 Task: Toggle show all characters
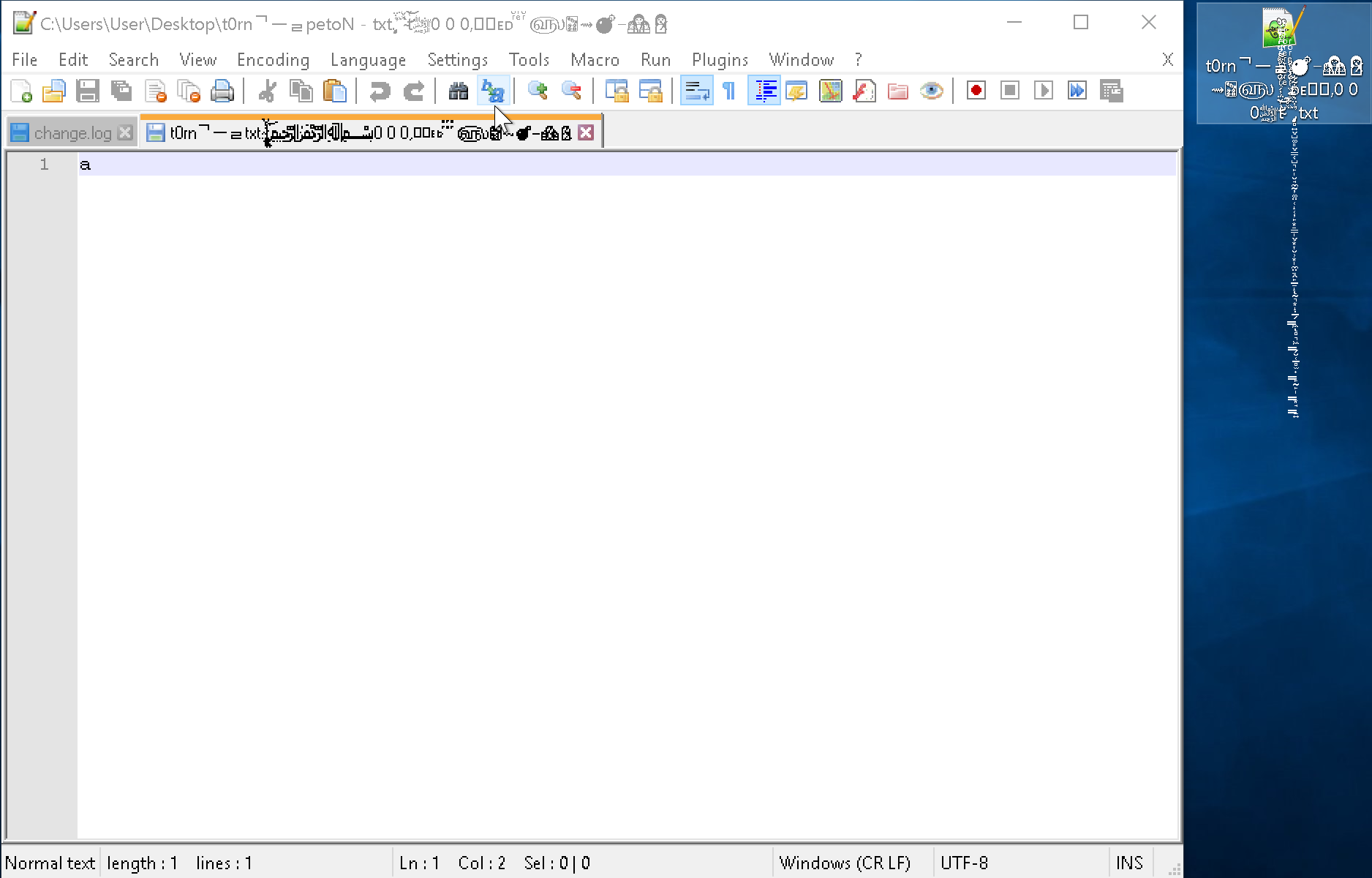pyautogui.click(x=728, y=91)
